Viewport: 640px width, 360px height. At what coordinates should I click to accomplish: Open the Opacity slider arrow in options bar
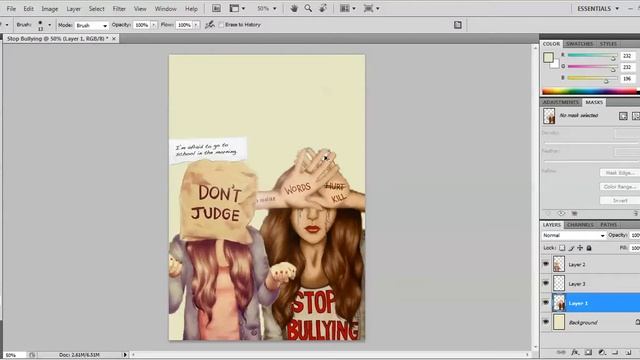coord(154,25)
